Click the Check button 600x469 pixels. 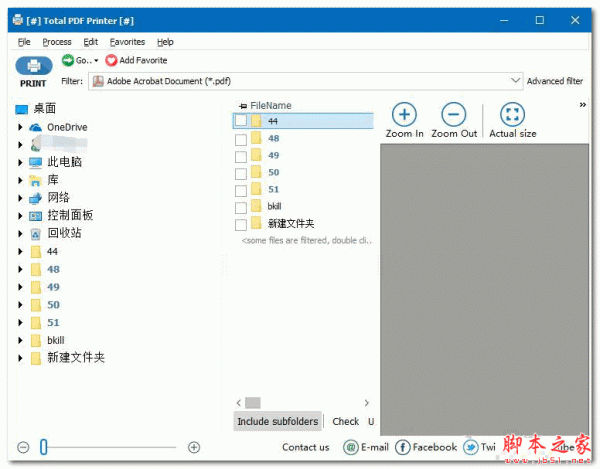click(x=345, y=421)
